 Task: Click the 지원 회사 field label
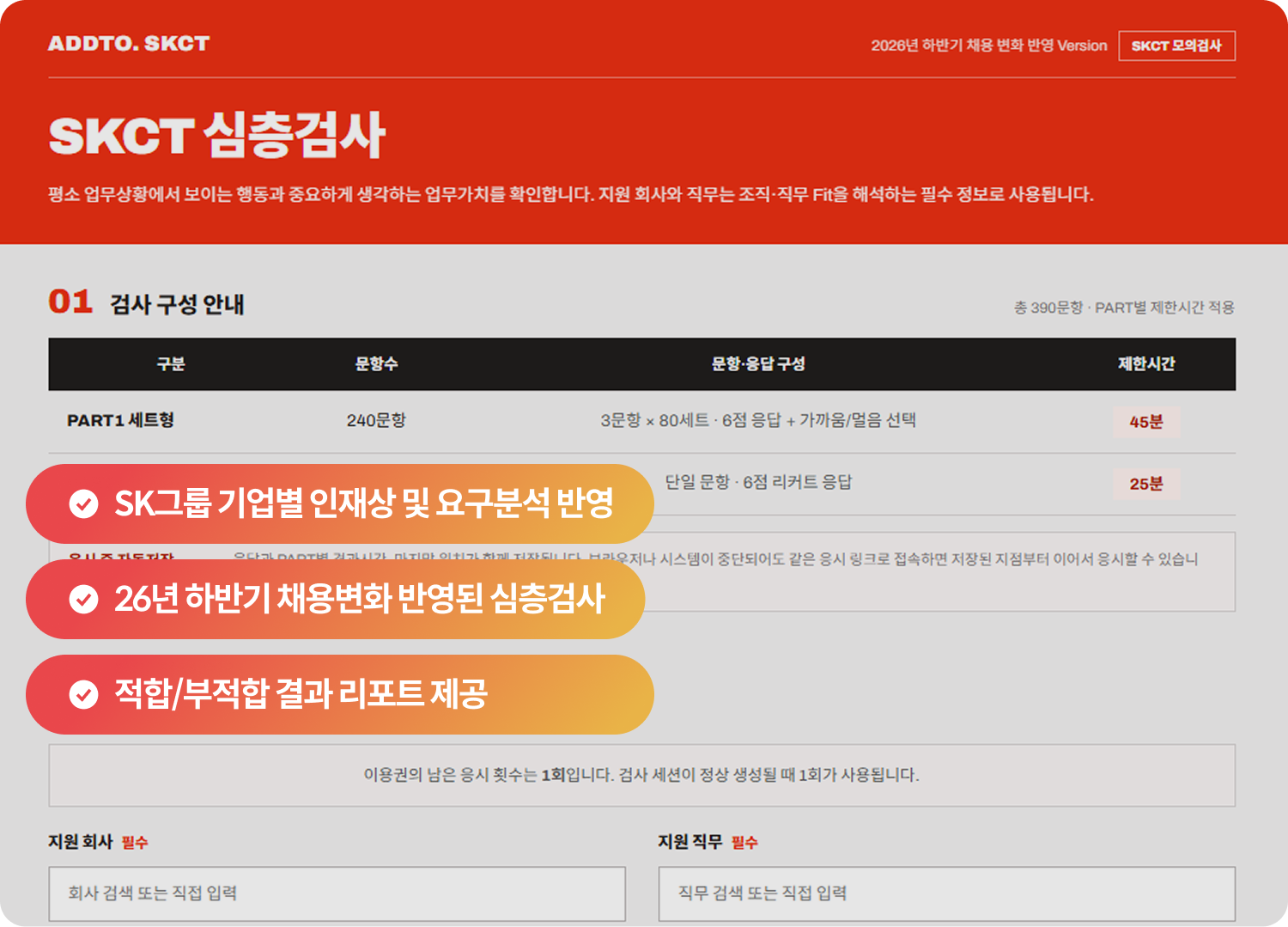[81, 842]
